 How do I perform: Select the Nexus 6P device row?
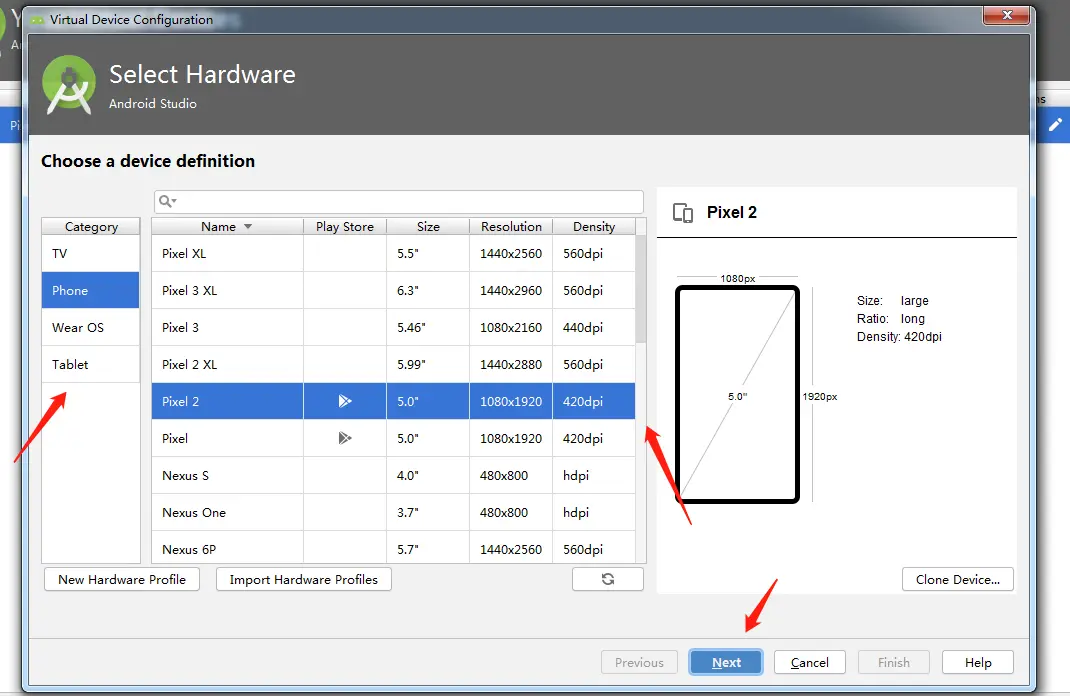(x=394, y=548)
